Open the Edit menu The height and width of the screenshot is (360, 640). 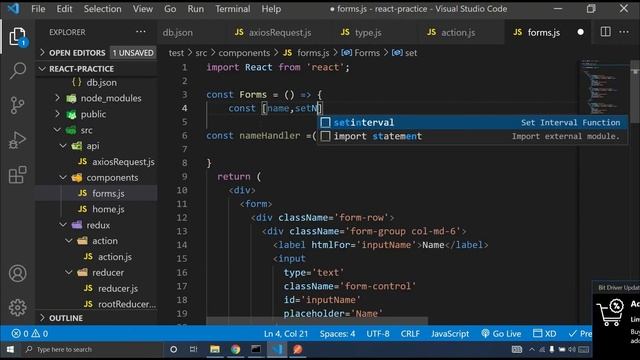pos(64,9)
